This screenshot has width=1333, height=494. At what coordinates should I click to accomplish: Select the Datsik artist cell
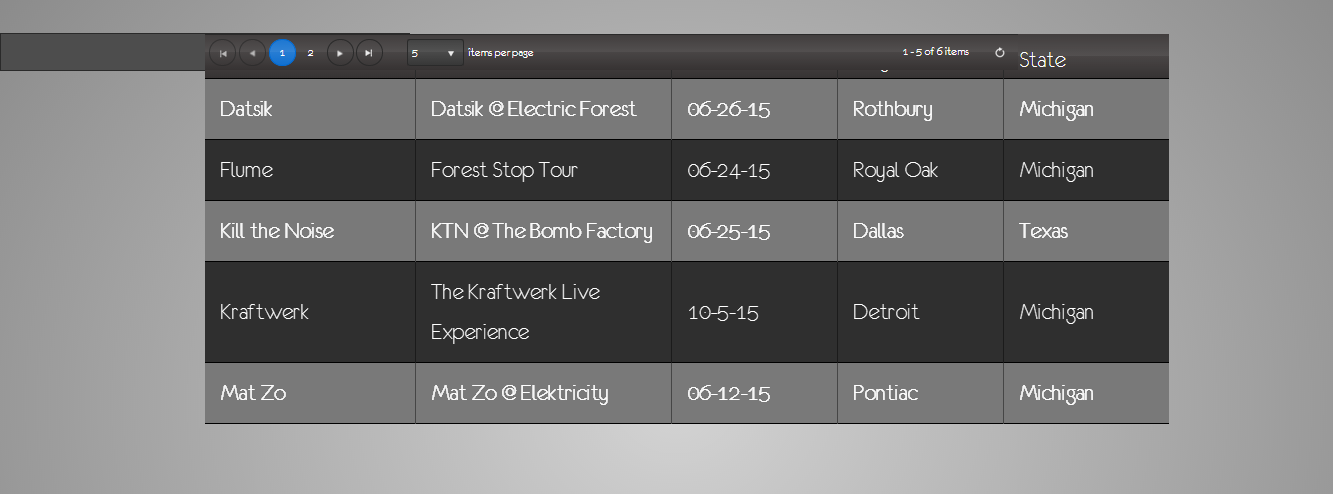[246, 109]
